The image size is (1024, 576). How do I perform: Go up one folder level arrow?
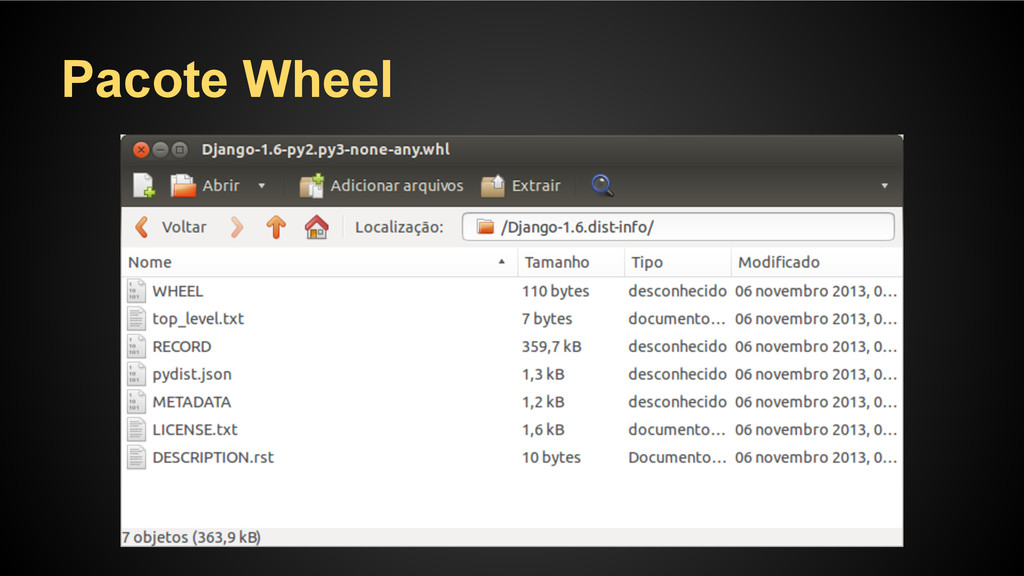(276, 227)
